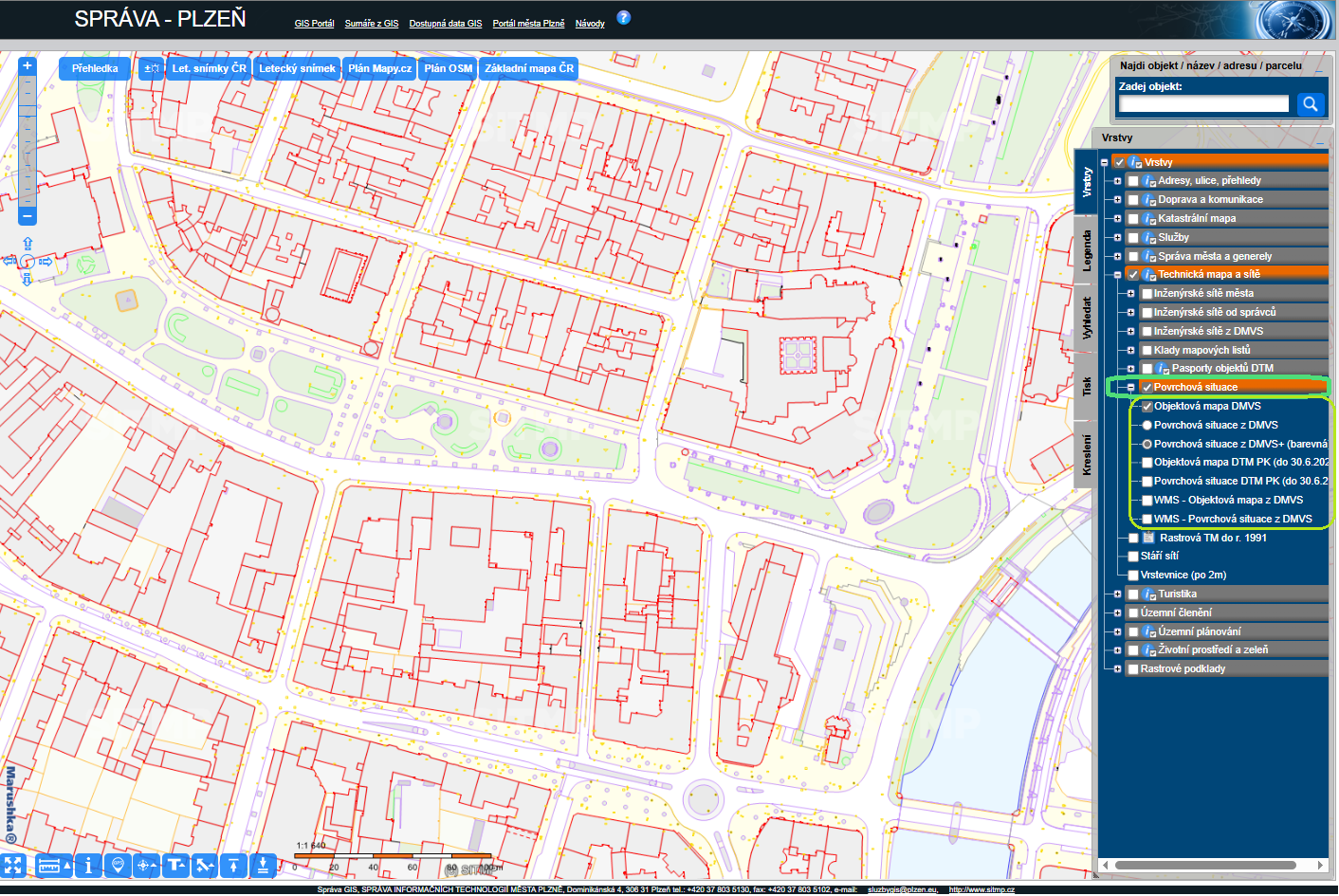Open the polyline drawing tool
Image resolution: width=1339 pixels, height=896 pixels.
pyautogui.click(x=205, y=865)
